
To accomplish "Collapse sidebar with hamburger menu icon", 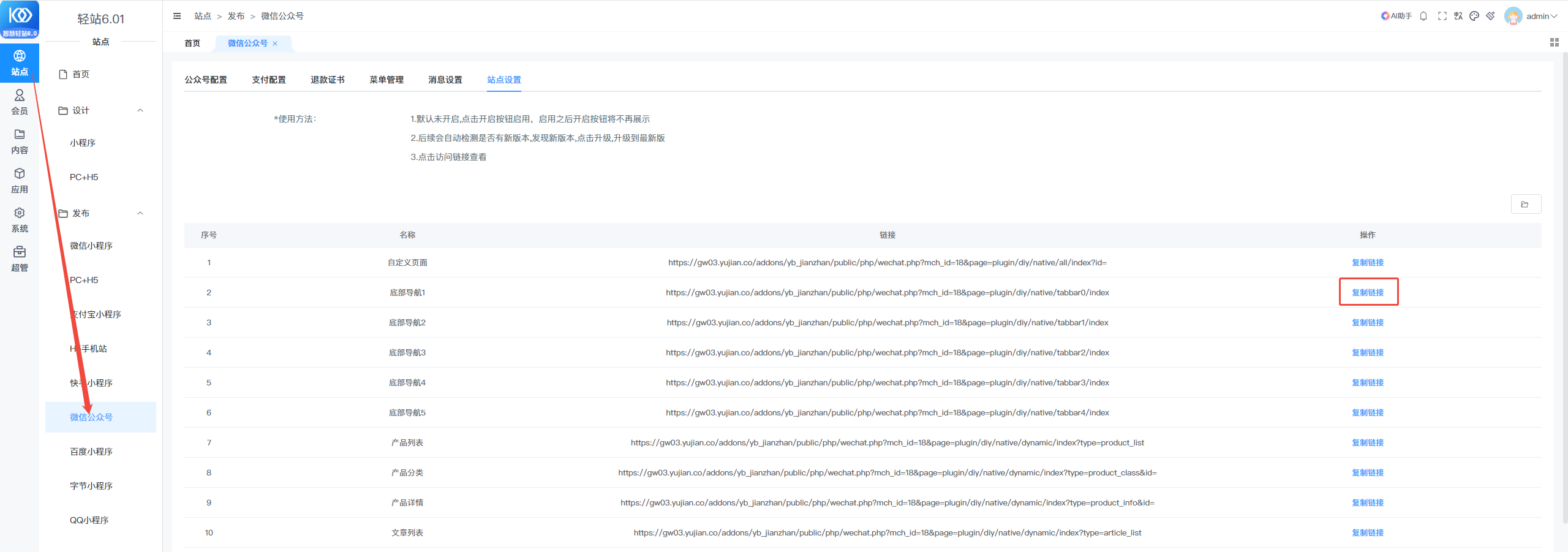I will 177,16.
